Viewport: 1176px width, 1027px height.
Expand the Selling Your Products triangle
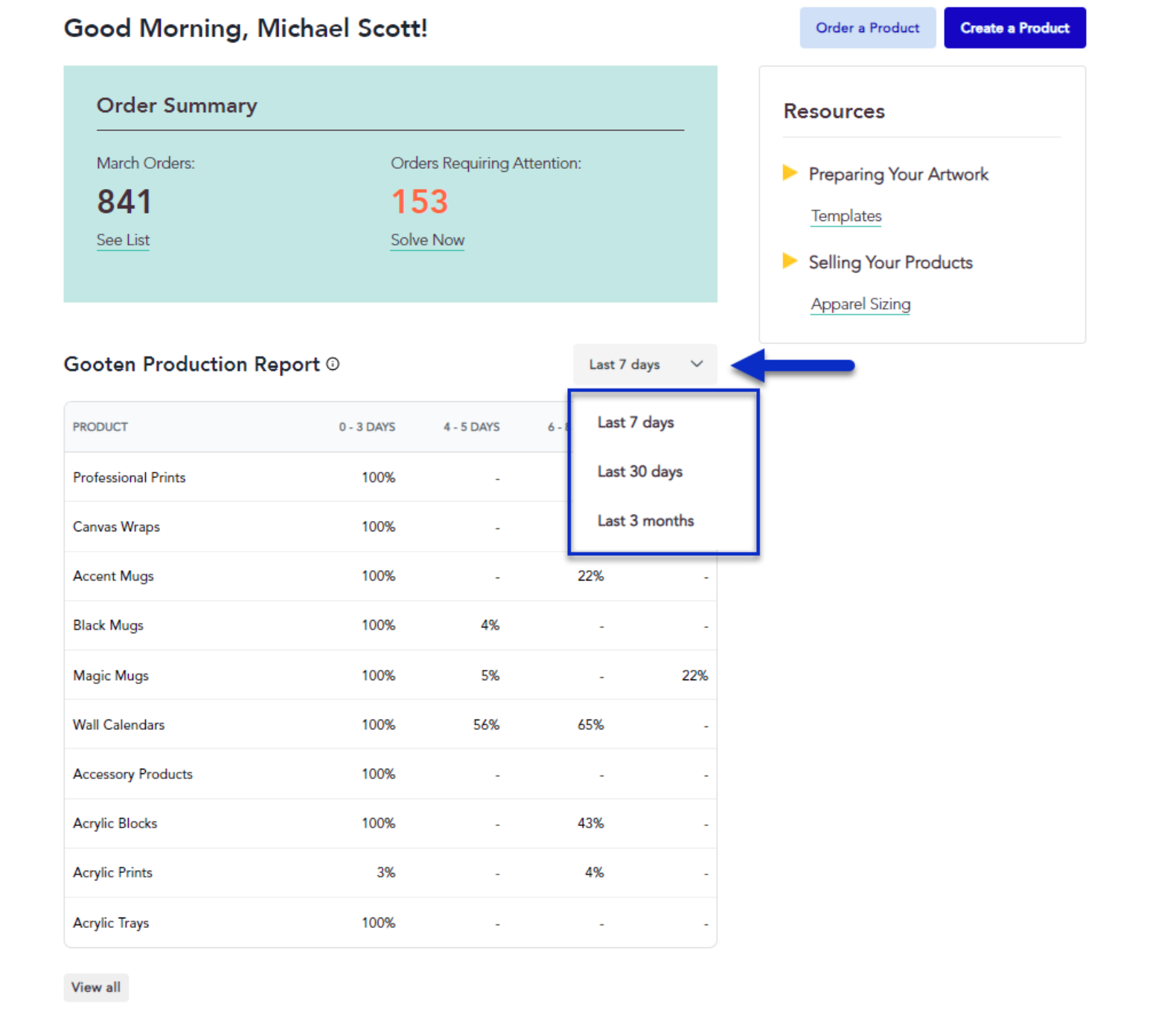790,261
